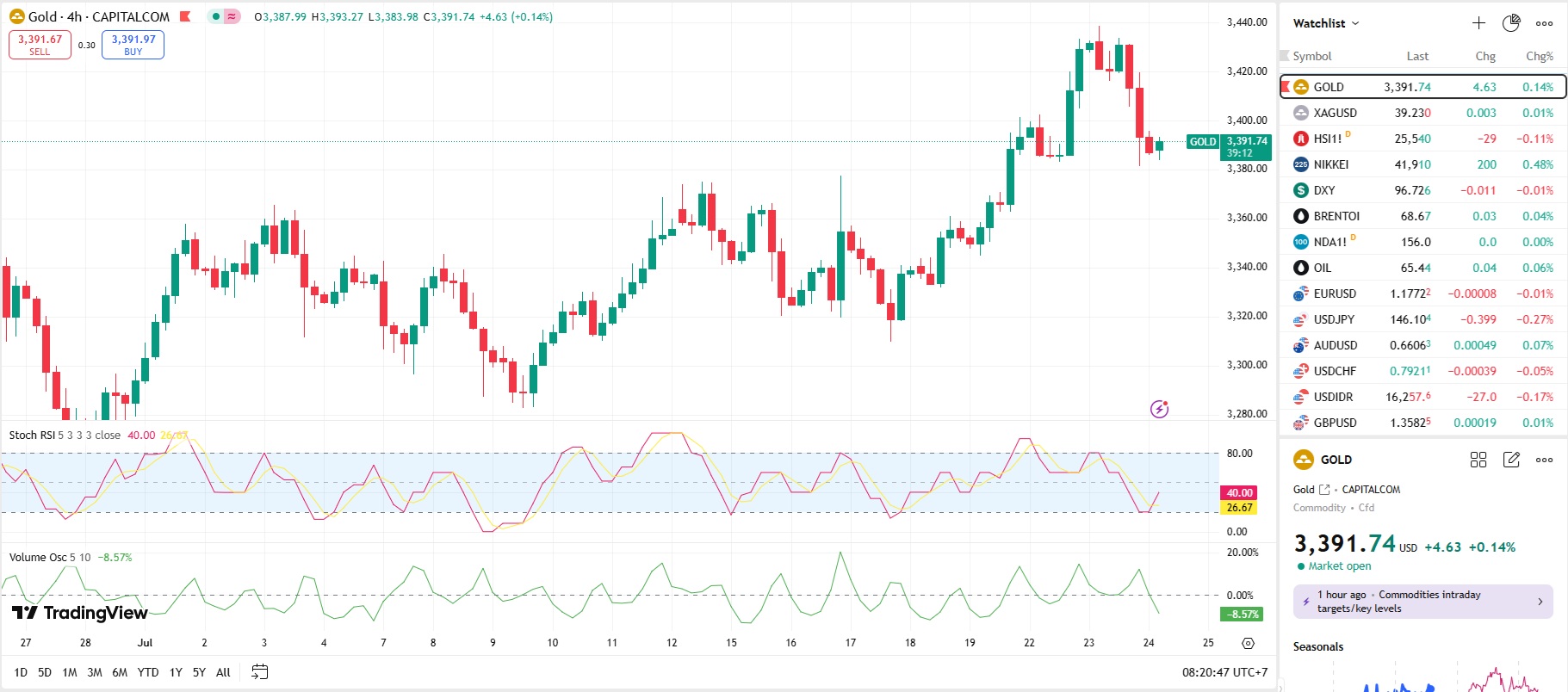The width and height of the screenshot is (1568, 692).
Task: Toggle the red flag next to CAPITALCOM title
Action: [185, 16]
